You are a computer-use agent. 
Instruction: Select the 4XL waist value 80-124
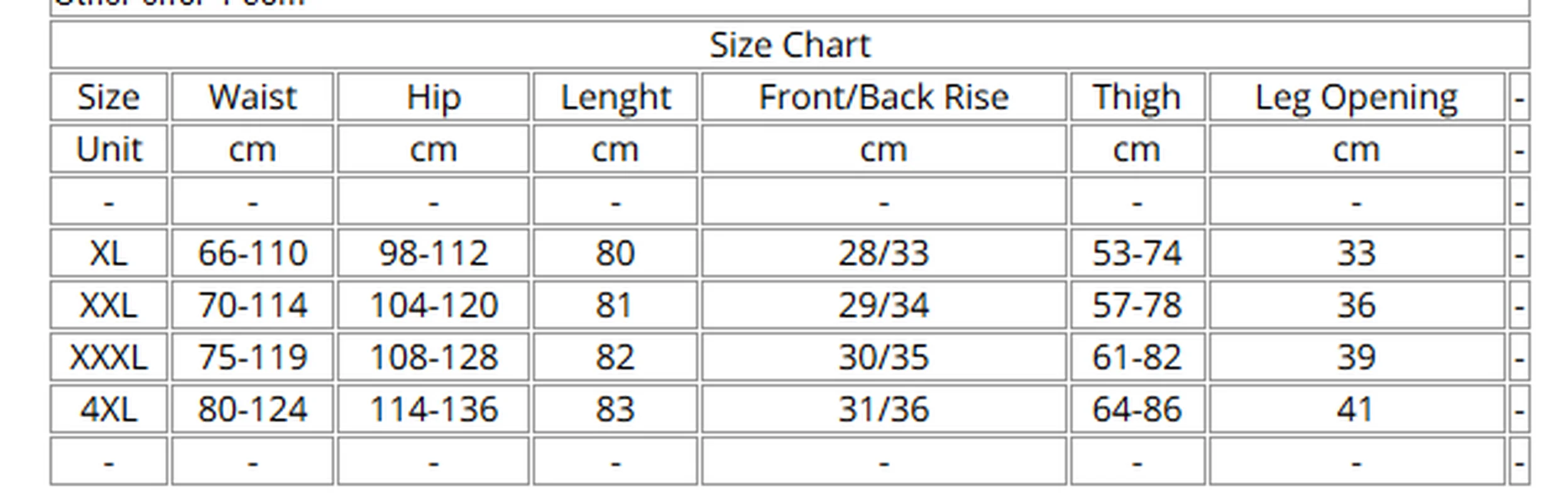tap(252, 409)
